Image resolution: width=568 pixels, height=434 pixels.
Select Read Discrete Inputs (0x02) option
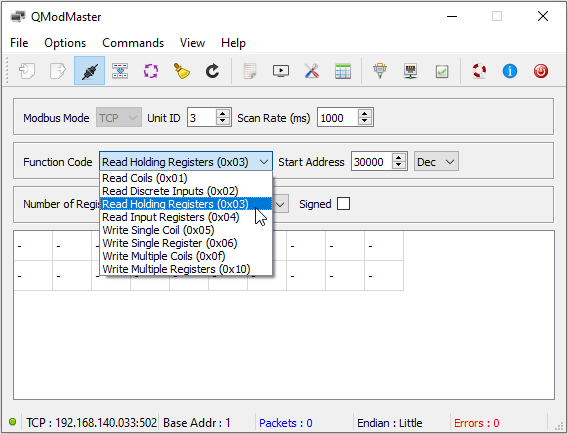(186, 191)
